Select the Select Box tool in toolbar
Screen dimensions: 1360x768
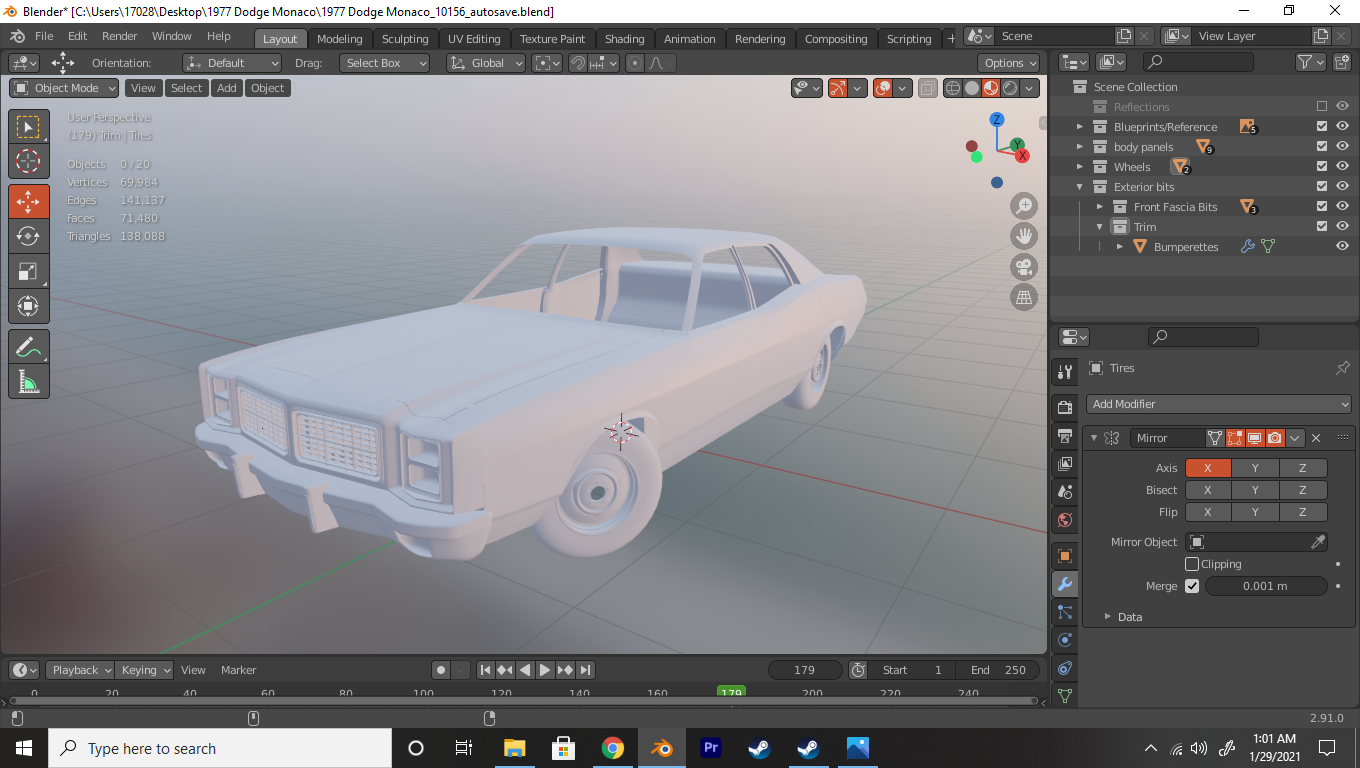(29, 127)
